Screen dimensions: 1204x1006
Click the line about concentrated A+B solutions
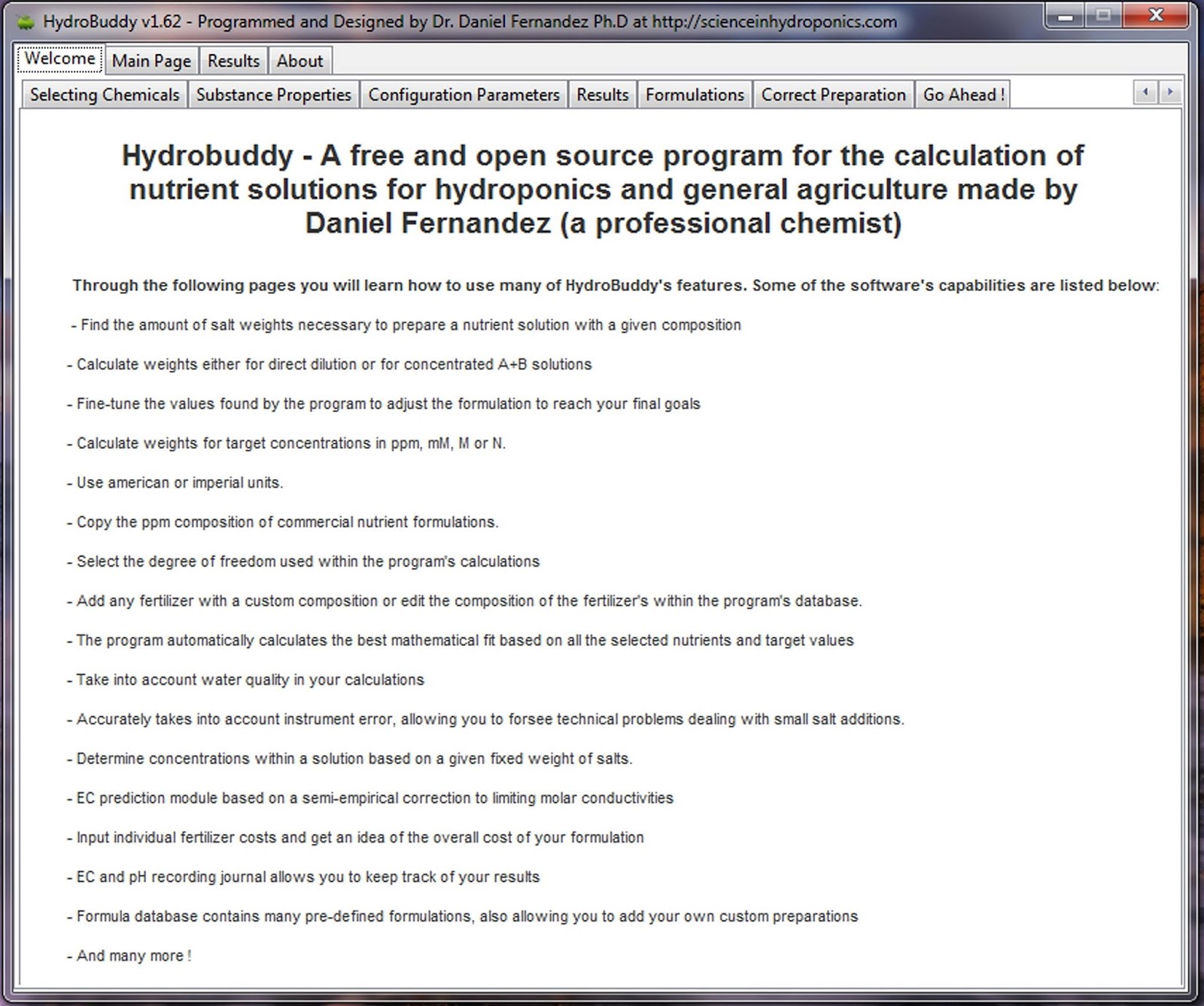point(329,365)
